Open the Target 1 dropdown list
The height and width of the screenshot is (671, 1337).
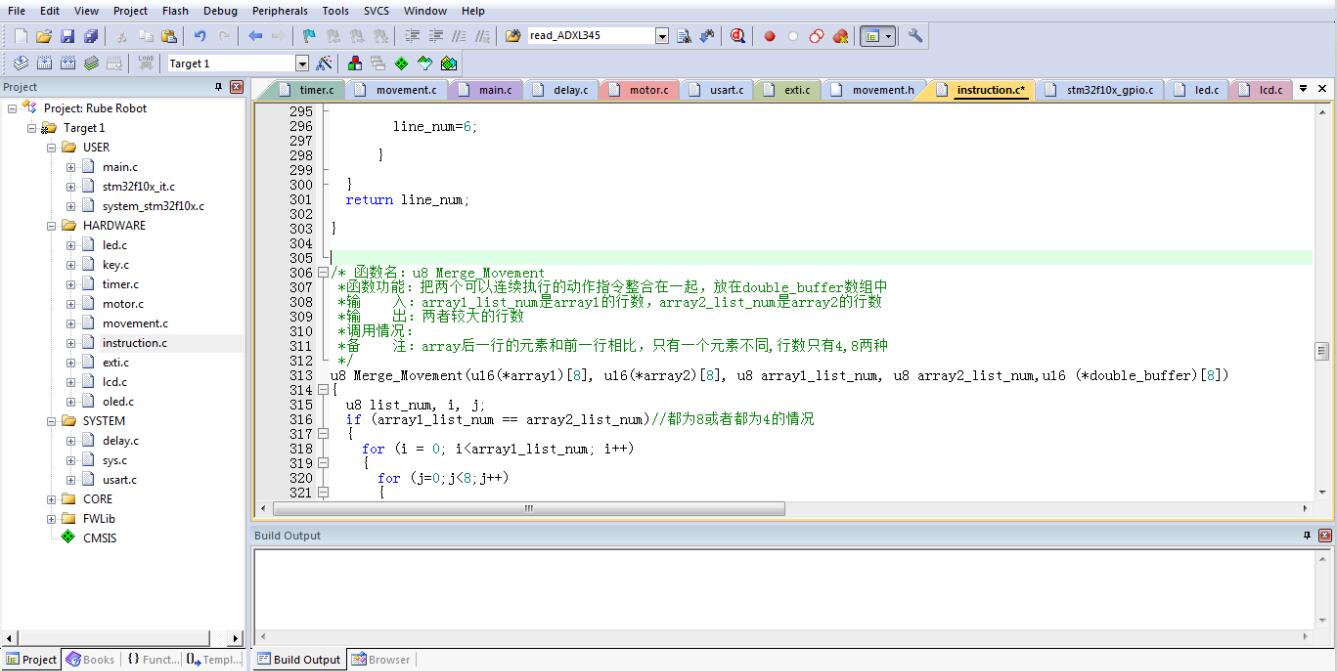click(303, 63)
